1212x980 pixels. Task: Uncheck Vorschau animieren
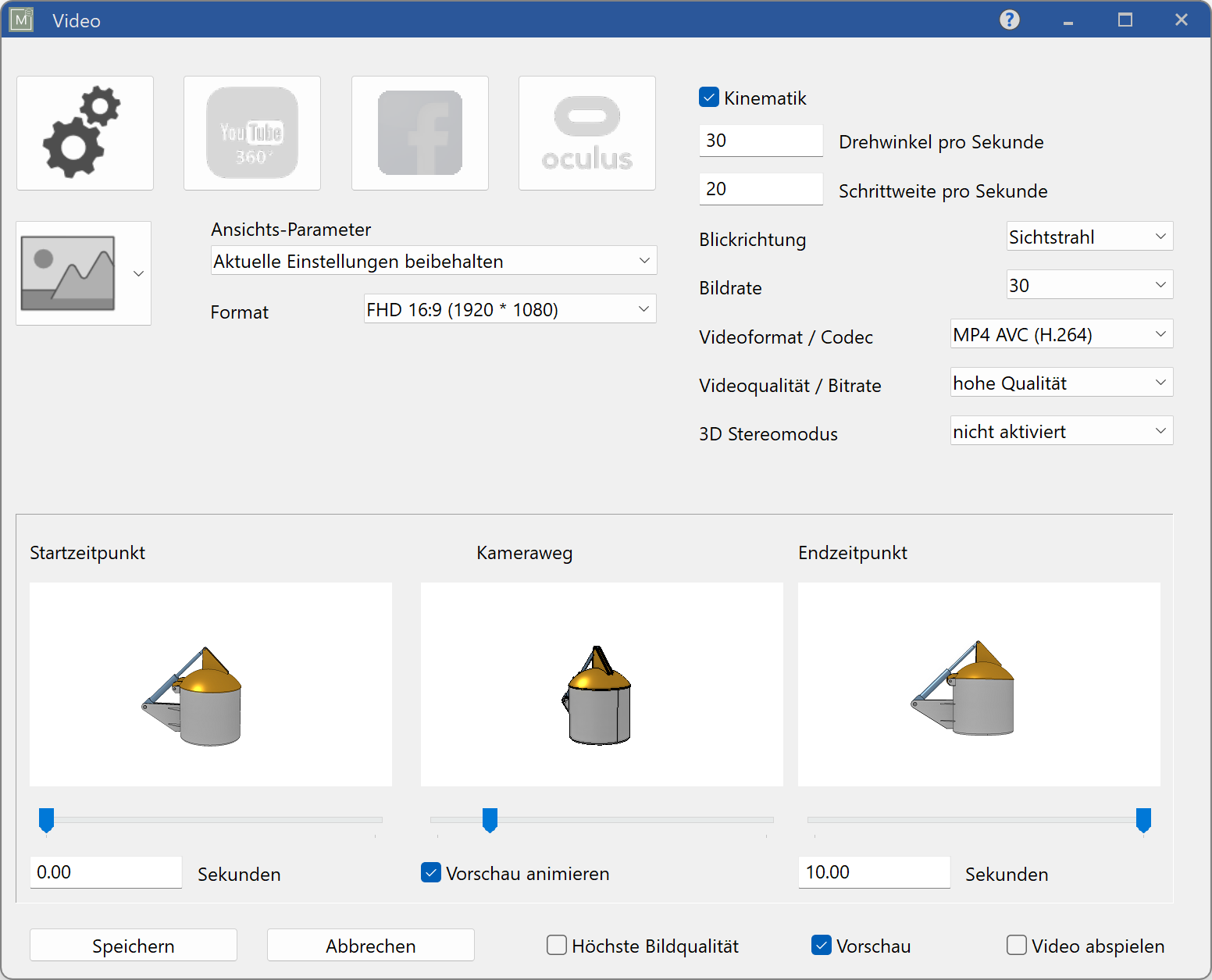tap(430, 872)
